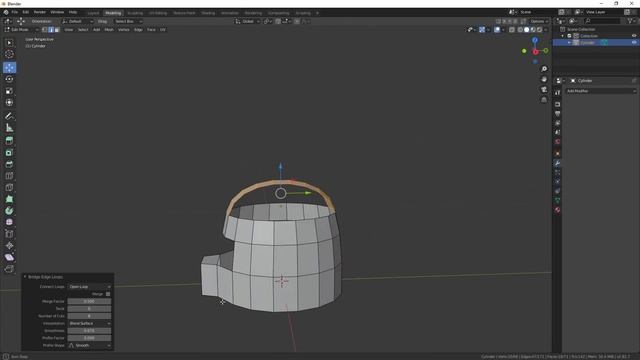Hide the Cylinder using its eye icon
Image resolution: width=640 pixels, height=360 pixels.
[634, 42]
